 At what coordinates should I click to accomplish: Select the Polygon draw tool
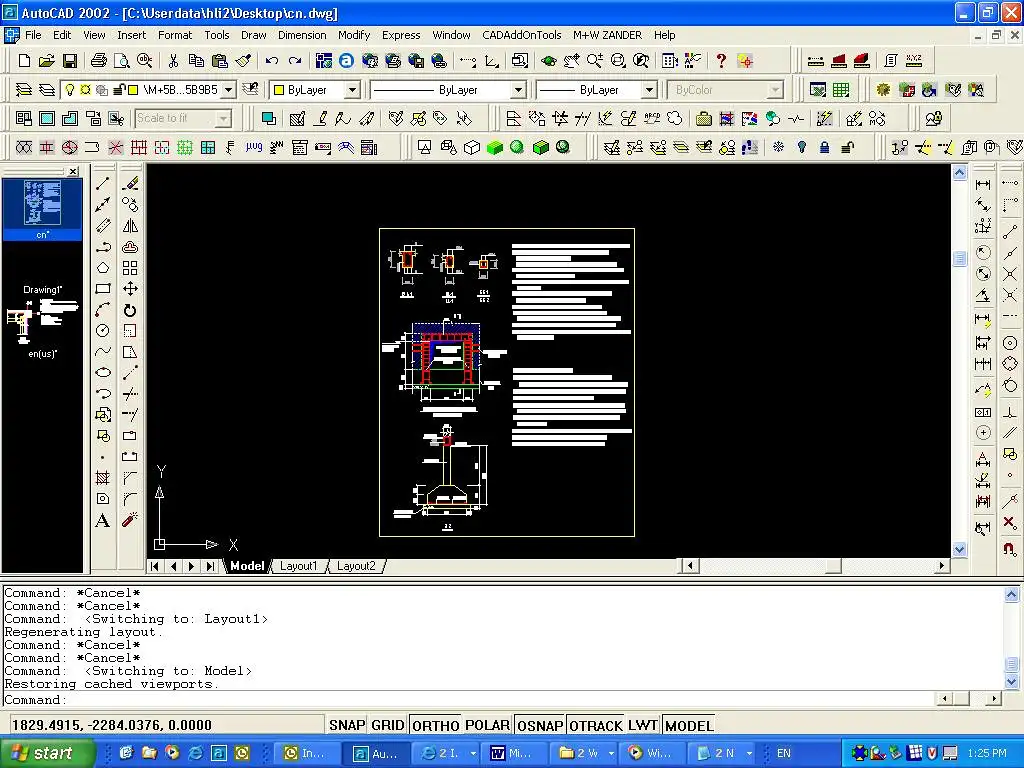(103, 268)
